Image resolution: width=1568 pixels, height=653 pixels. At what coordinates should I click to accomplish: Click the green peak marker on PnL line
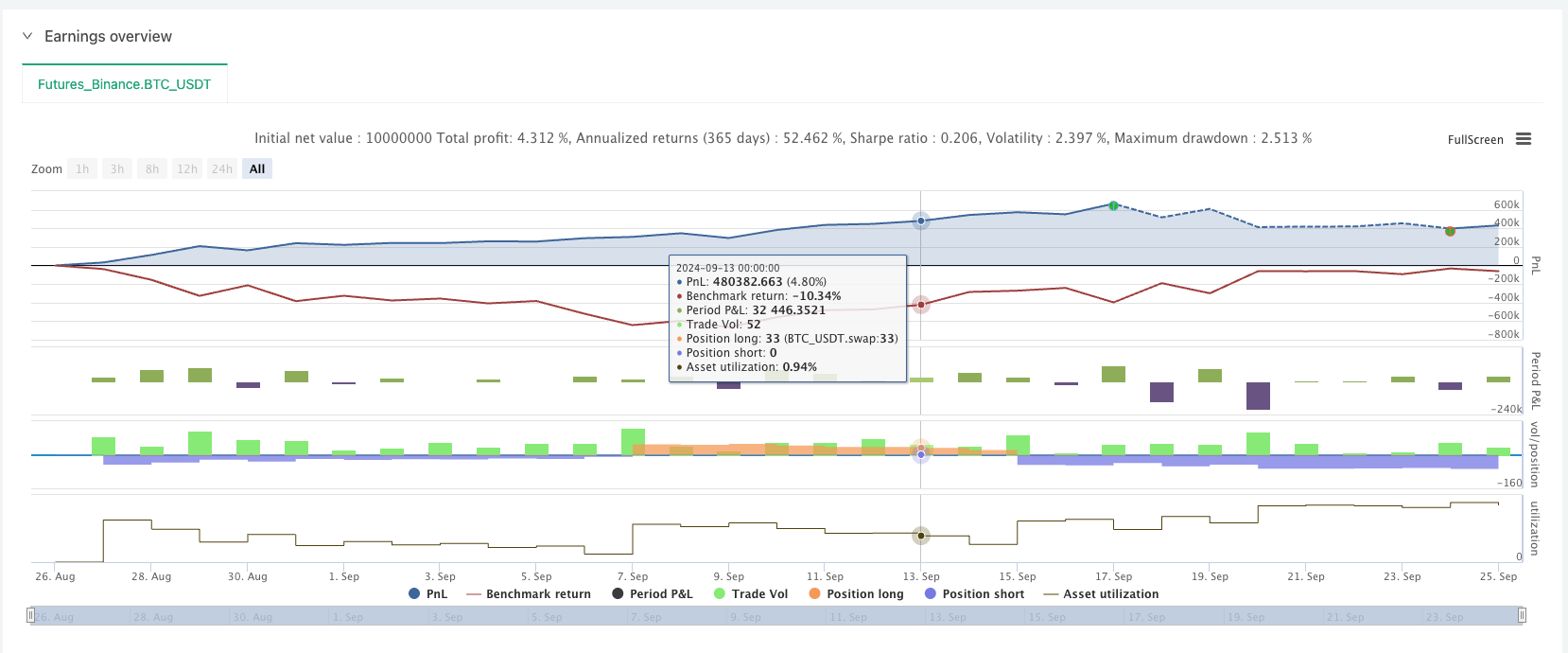pos(1113,205)
